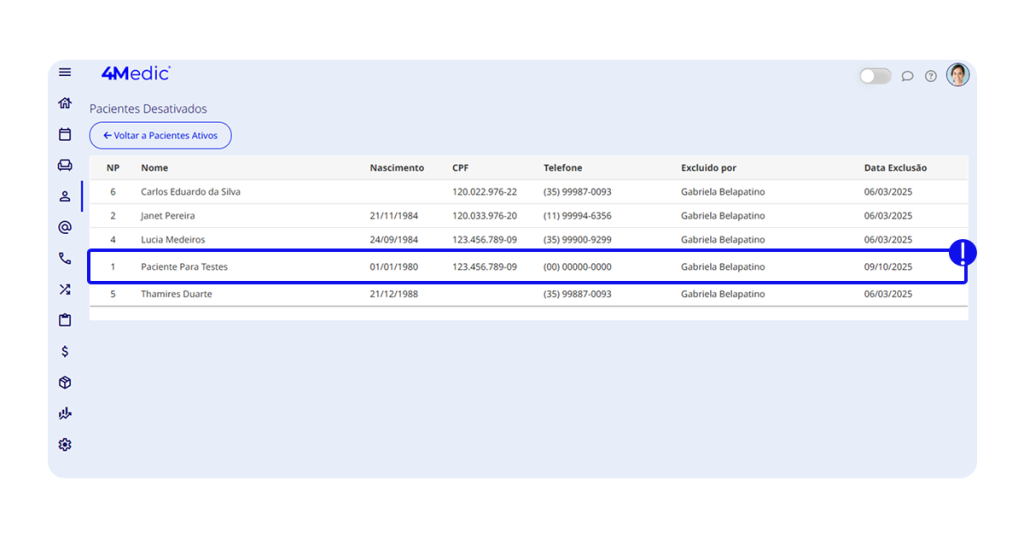Select the patients person icon in sidebar
Screen dimensions: 1024x538
(65, 197)
